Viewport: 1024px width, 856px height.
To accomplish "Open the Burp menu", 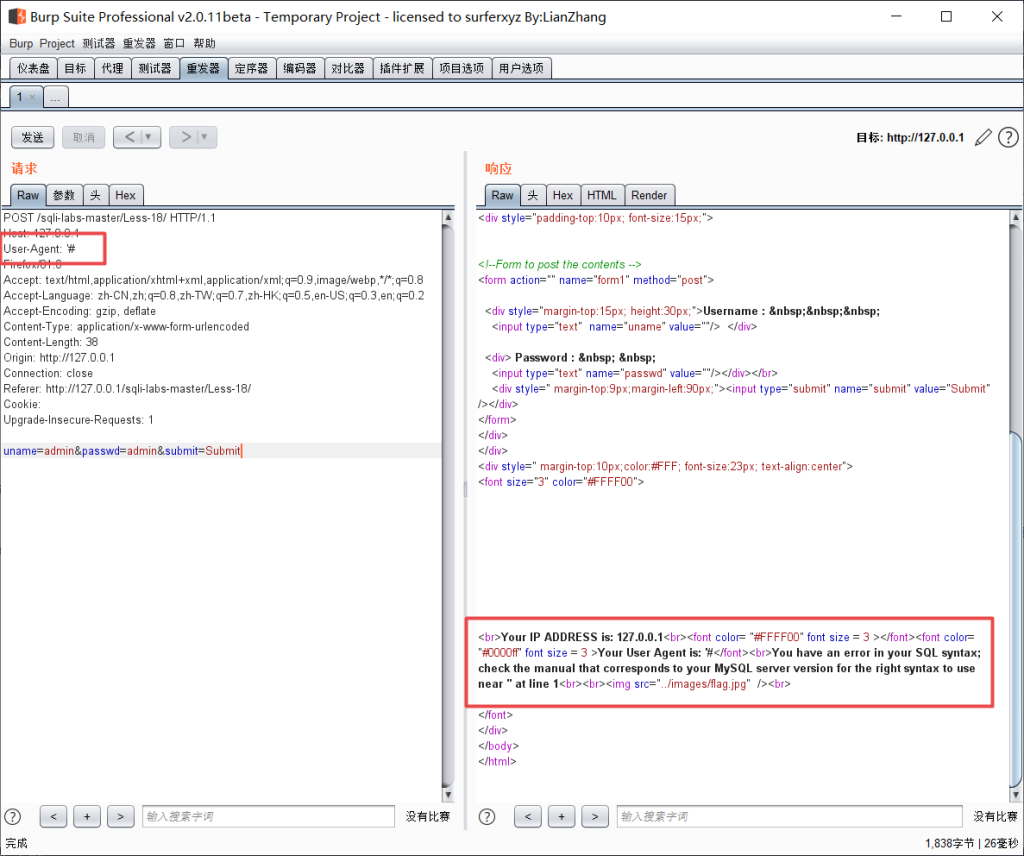I will pos(21,43).
